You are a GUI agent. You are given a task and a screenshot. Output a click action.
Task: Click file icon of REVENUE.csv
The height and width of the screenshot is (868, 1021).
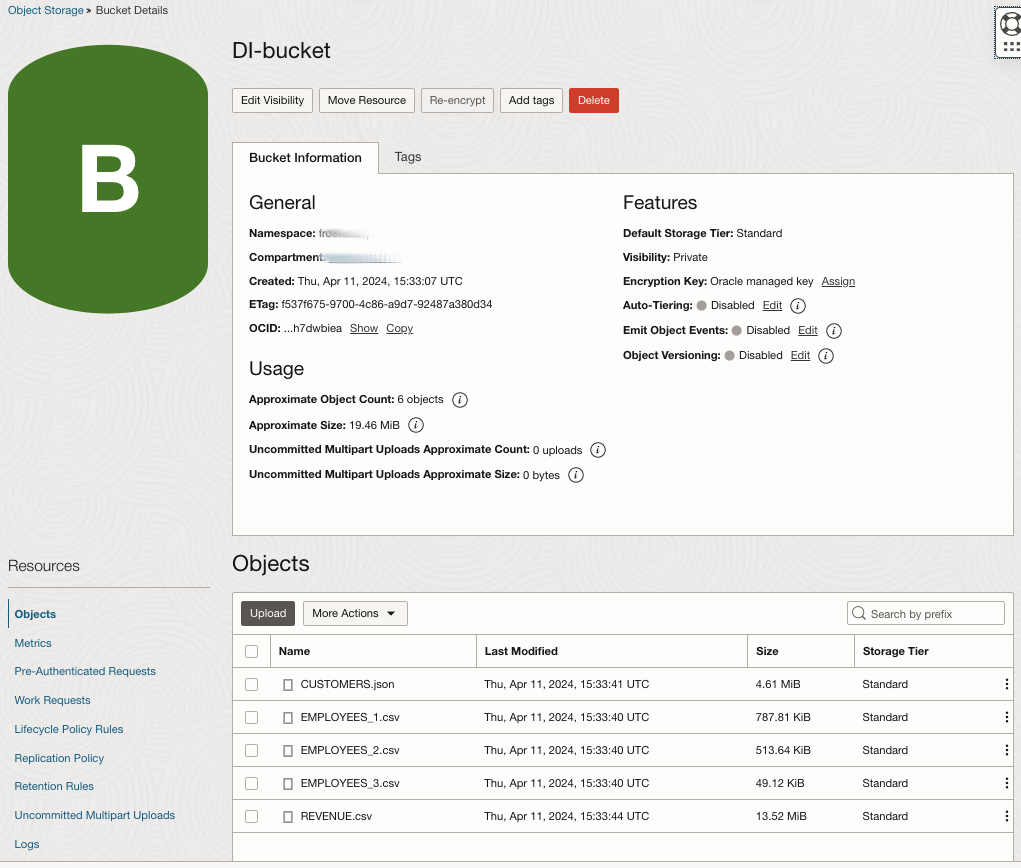click(x=288, y=817)
